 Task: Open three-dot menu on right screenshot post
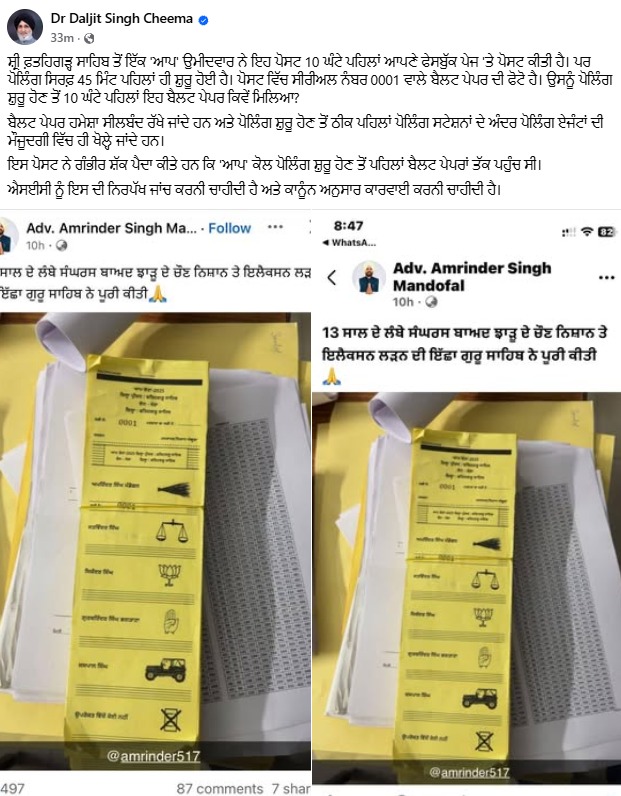point(607,278)
